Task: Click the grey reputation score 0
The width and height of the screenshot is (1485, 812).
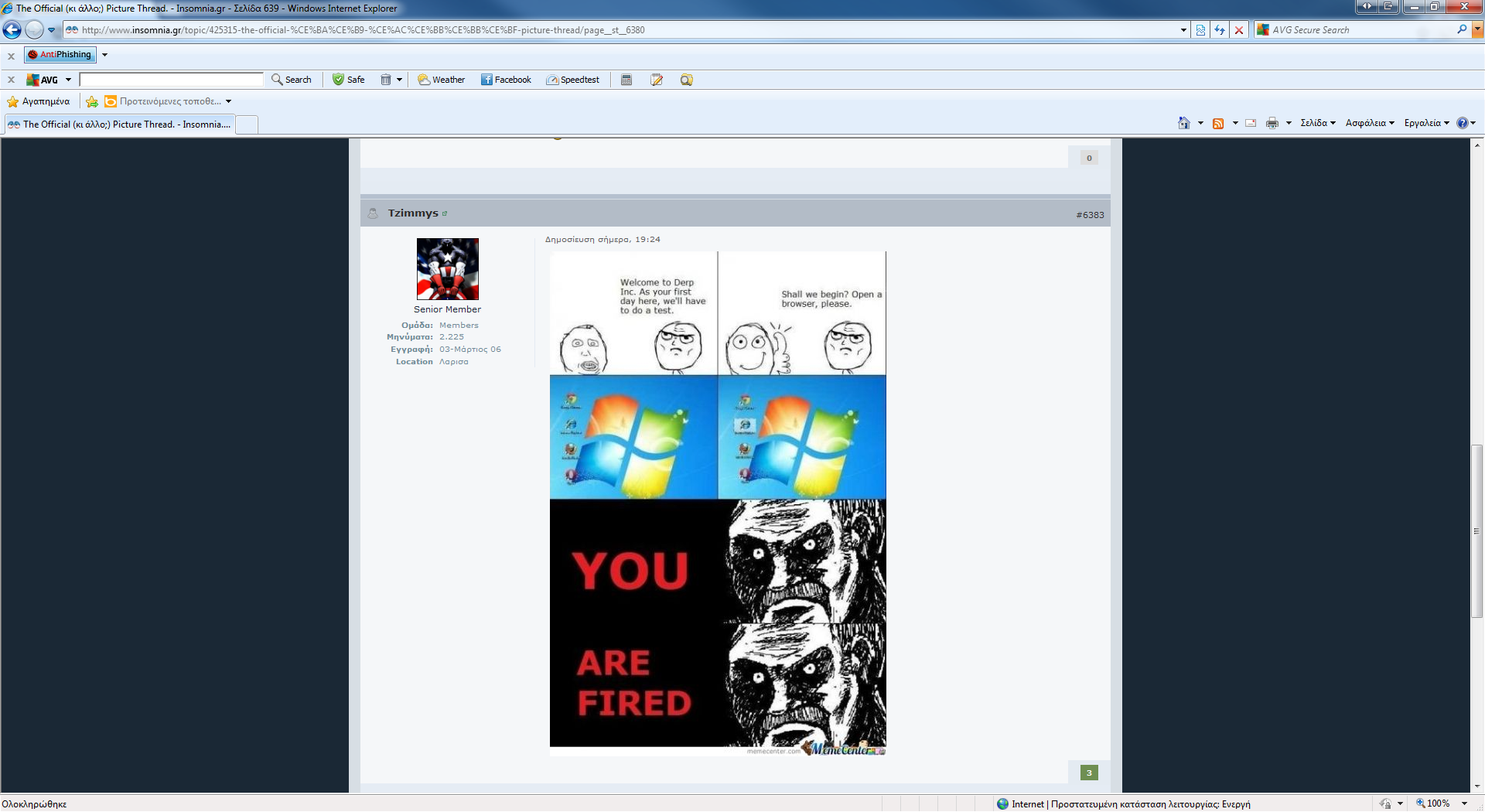Action: [x=1089, y=158]
